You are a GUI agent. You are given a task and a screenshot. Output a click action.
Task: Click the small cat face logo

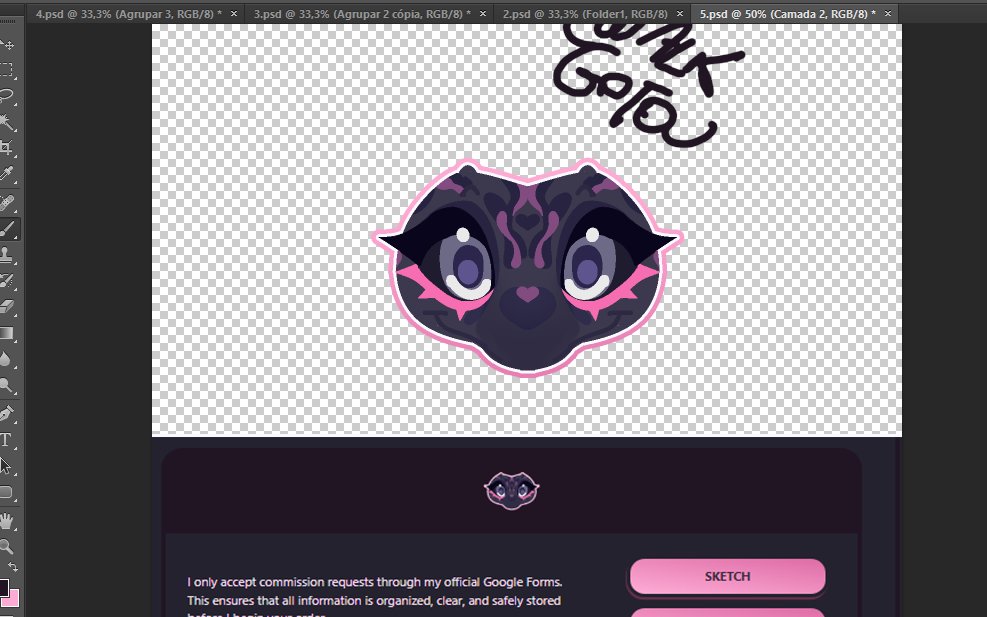click(511, 490)
